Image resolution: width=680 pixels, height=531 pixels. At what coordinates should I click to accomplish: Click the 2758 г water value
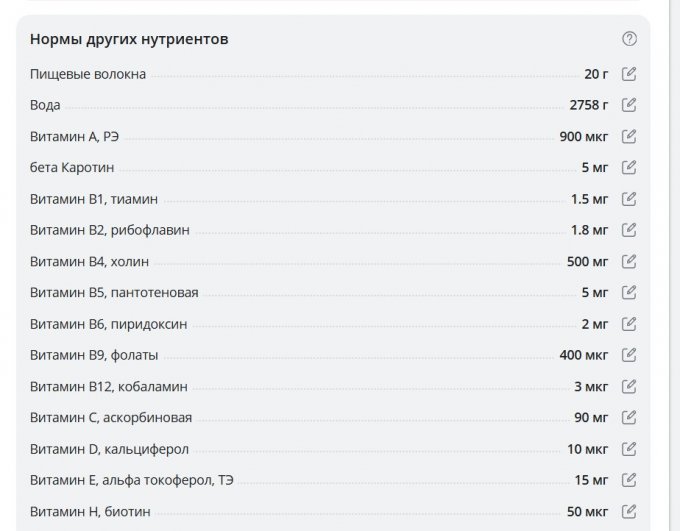pos(589,104)
